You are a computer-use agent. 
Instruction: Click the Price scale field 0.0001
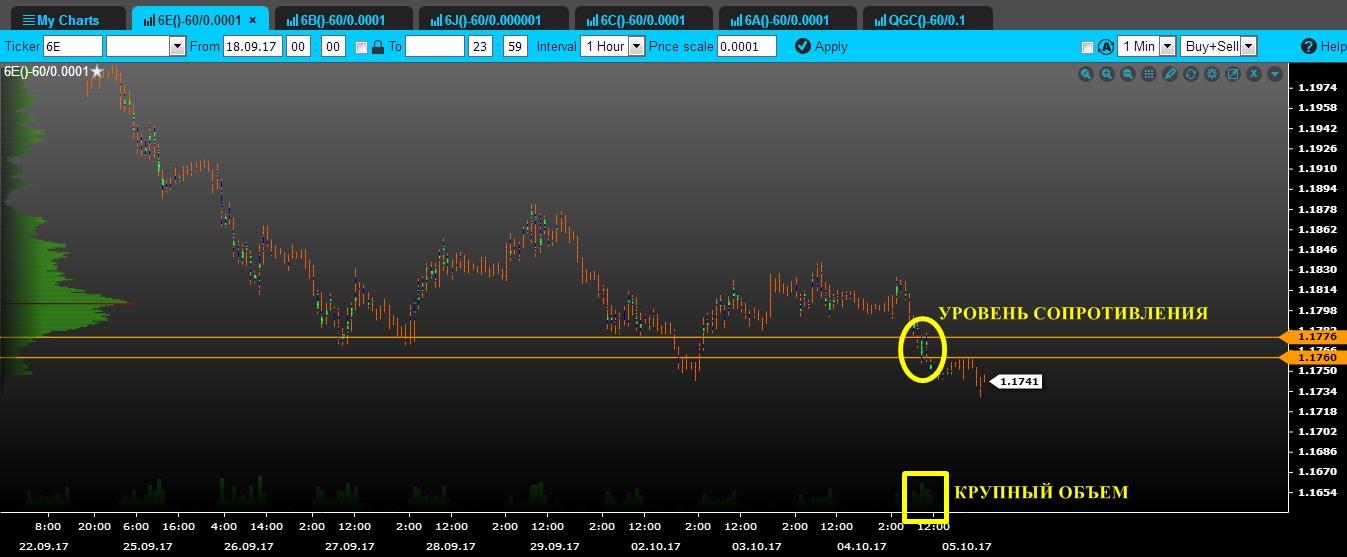coord(746,46)
